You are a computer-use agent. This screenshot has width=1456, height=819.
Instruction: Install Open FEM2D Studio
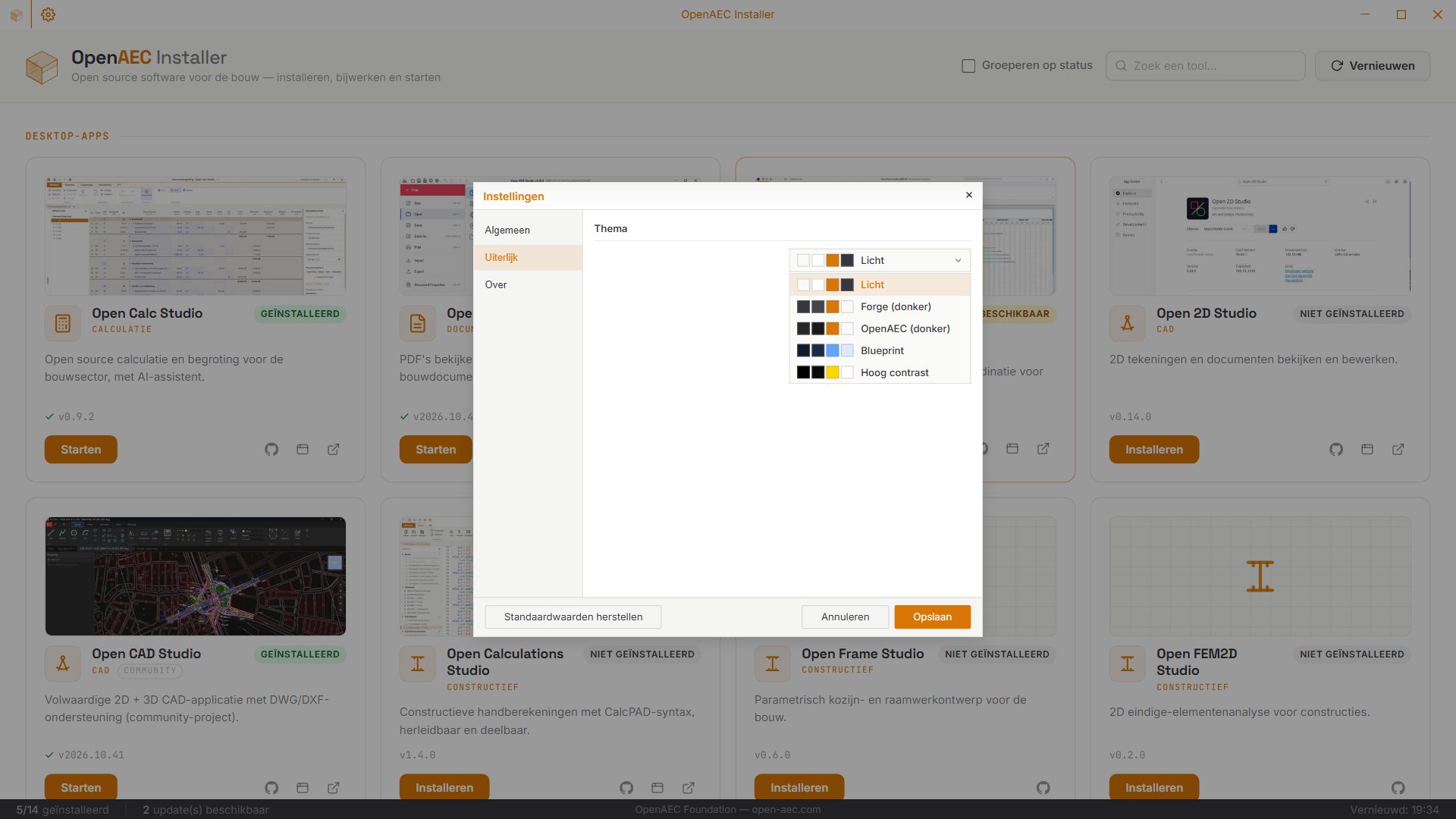point(1154,787)
